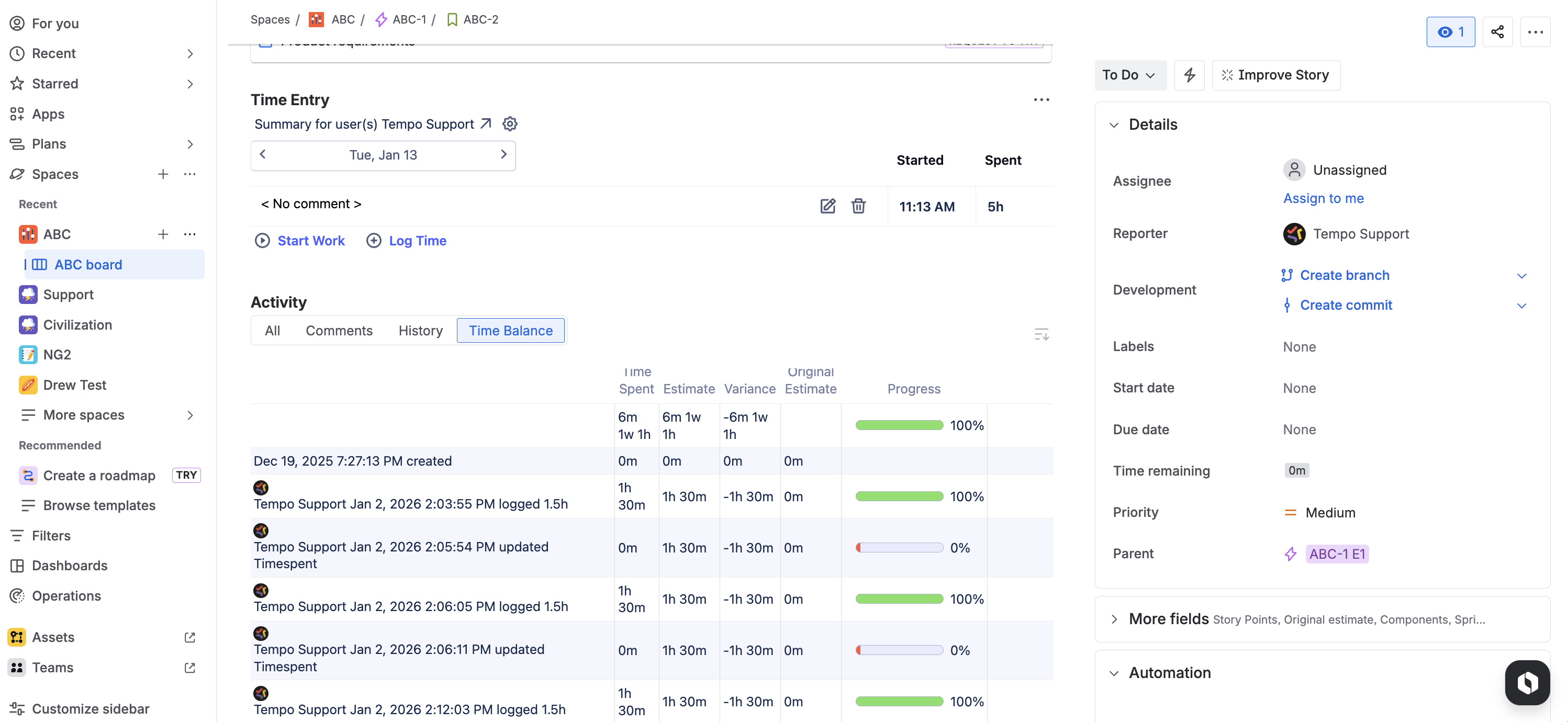Click the edit worklog pencil icon
Image resolution: width=1568 pixels, height=722 pixels.
pos(827,206)
